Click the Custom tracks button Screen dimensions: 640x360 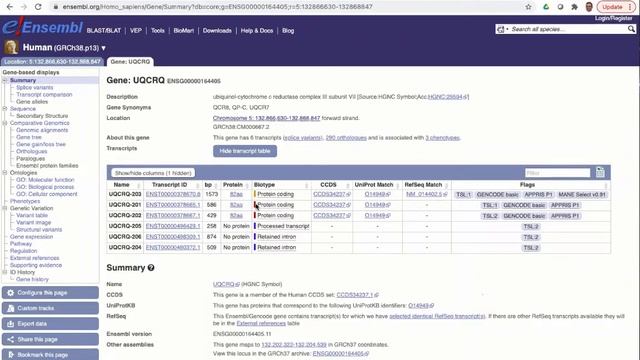click(x=50, y=308)
